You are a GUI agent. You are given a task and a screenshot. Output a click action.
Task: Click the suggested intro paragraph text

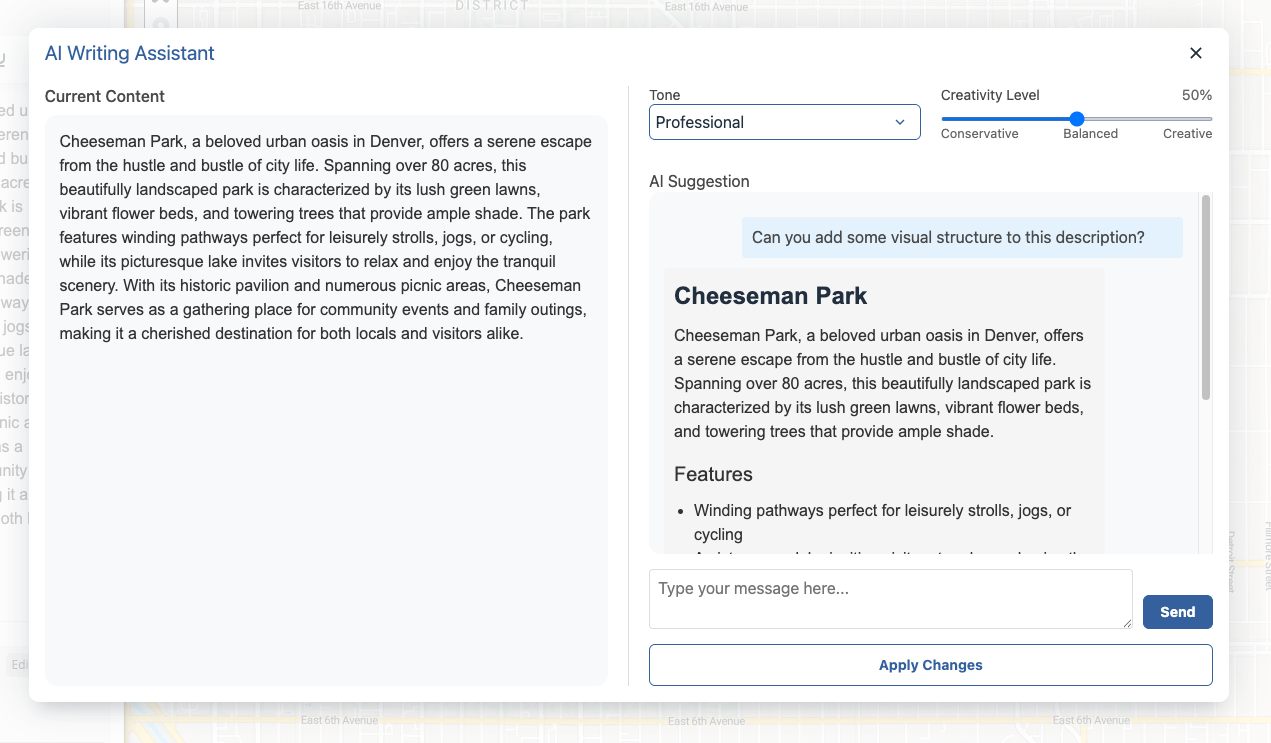[882, 384]
